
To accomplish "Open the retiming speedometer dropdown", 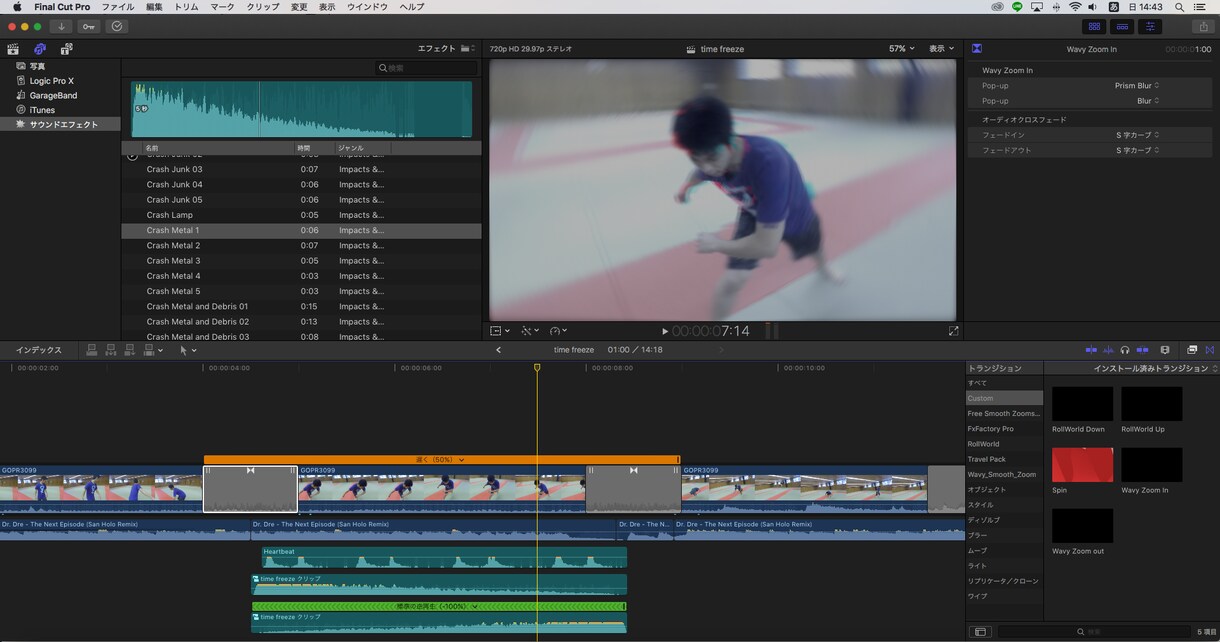I will (558, 331).
